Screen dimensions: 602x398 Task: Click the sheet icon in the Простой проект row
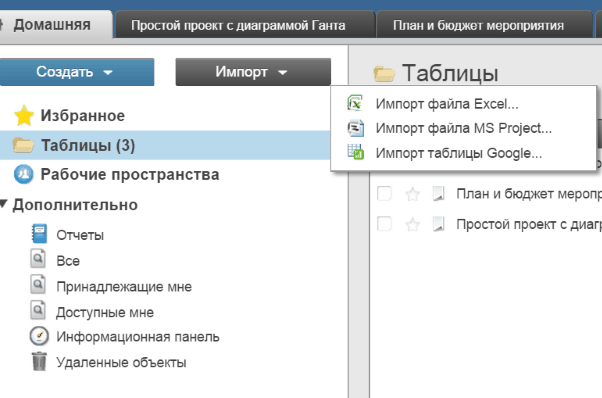click(x=438, y=224)
